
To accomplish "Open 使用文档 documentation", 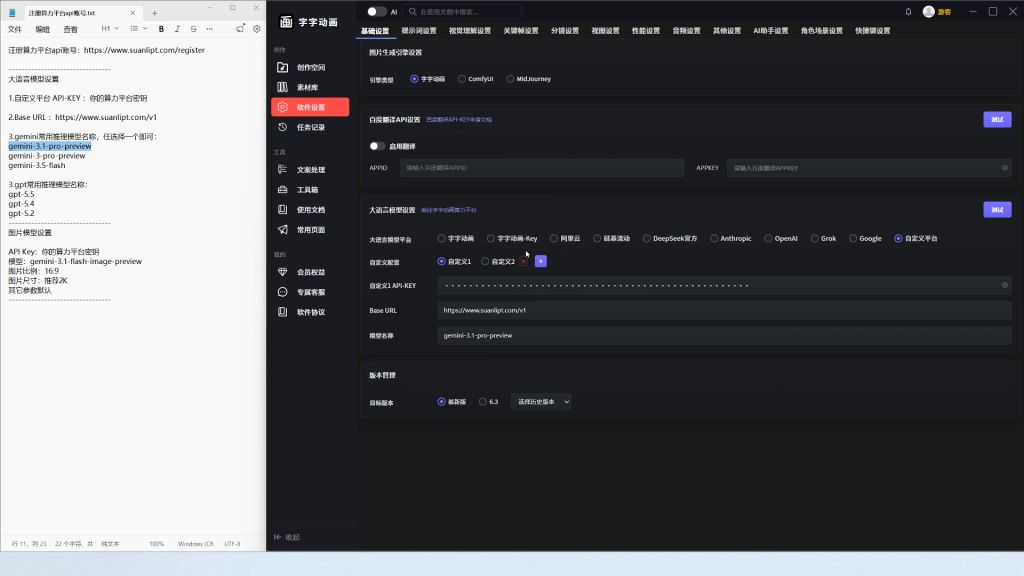I will (x=310, y=210).
